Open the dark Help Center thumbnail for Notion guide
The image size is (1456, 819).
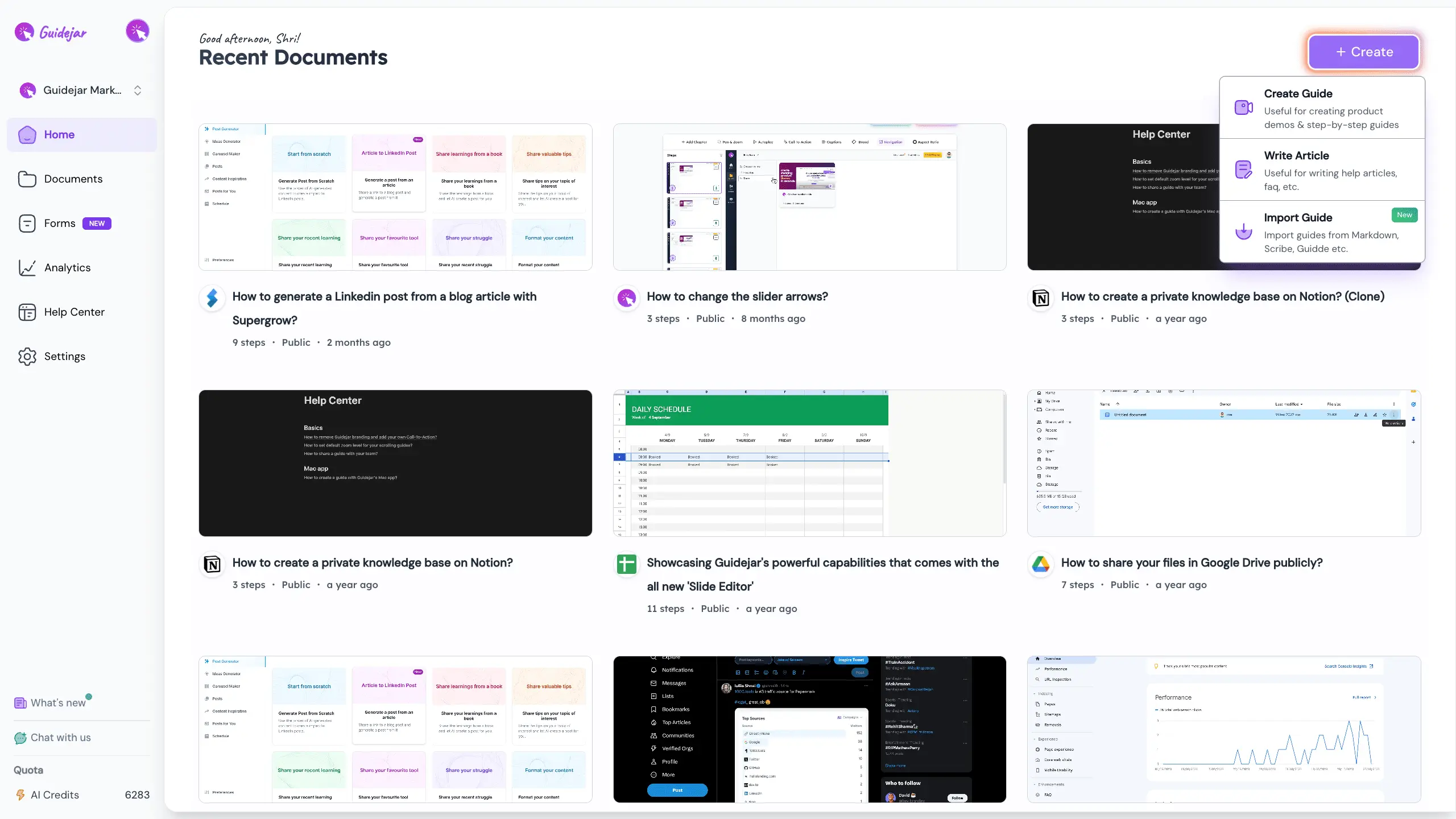(x=395, y=463)
